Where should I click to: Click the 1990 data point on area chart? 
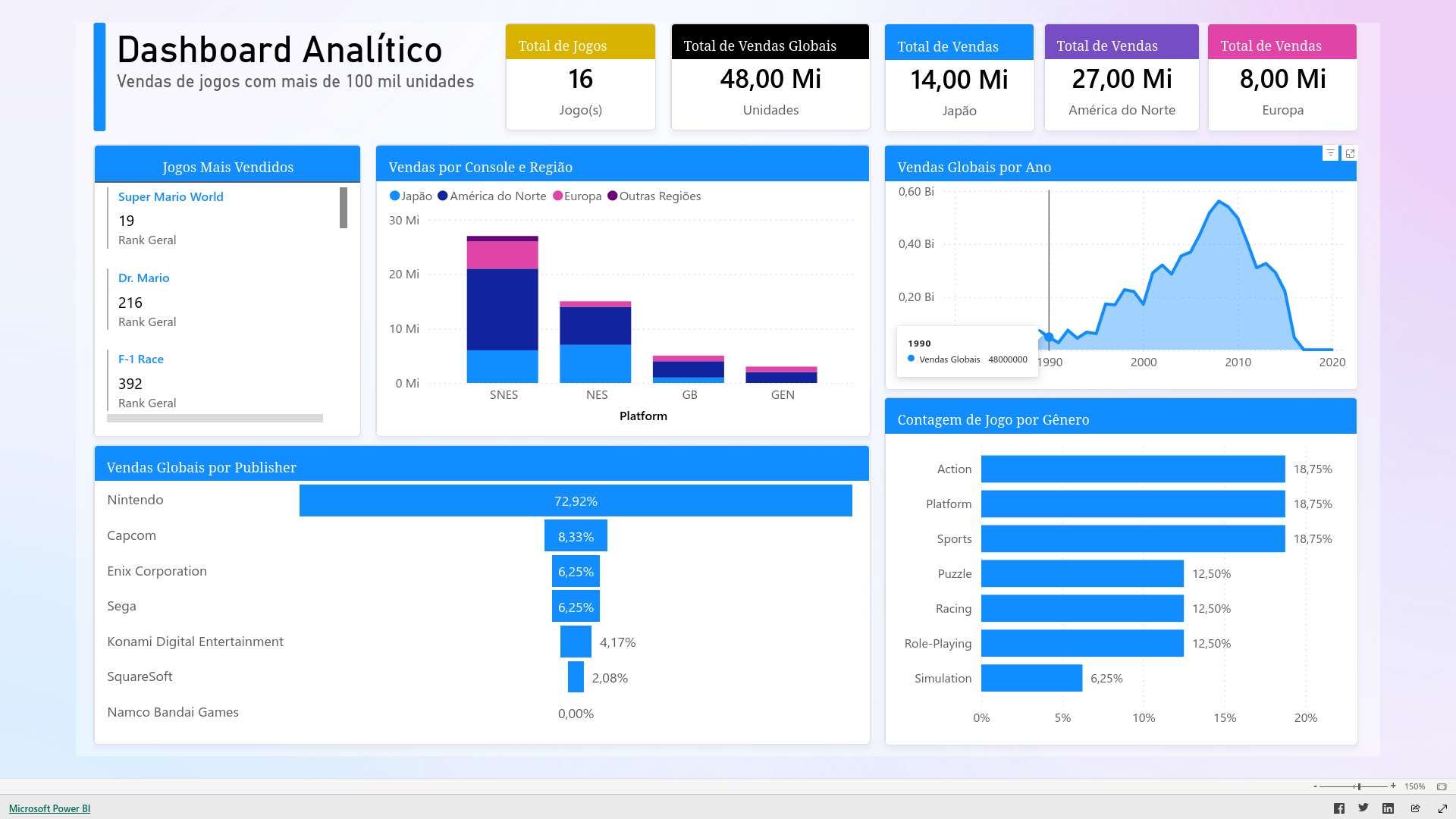point(1049,337)
